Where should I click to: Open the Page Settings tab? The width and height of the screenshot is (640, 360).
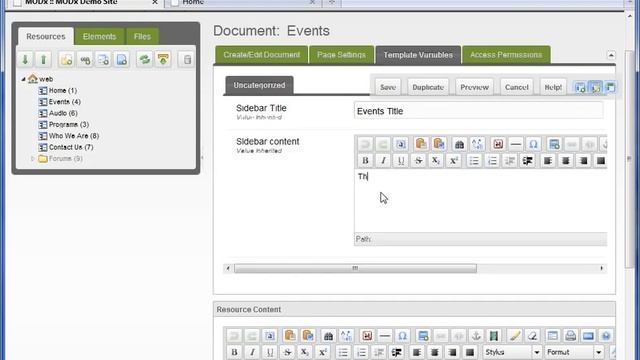click(x=341, y=55)
